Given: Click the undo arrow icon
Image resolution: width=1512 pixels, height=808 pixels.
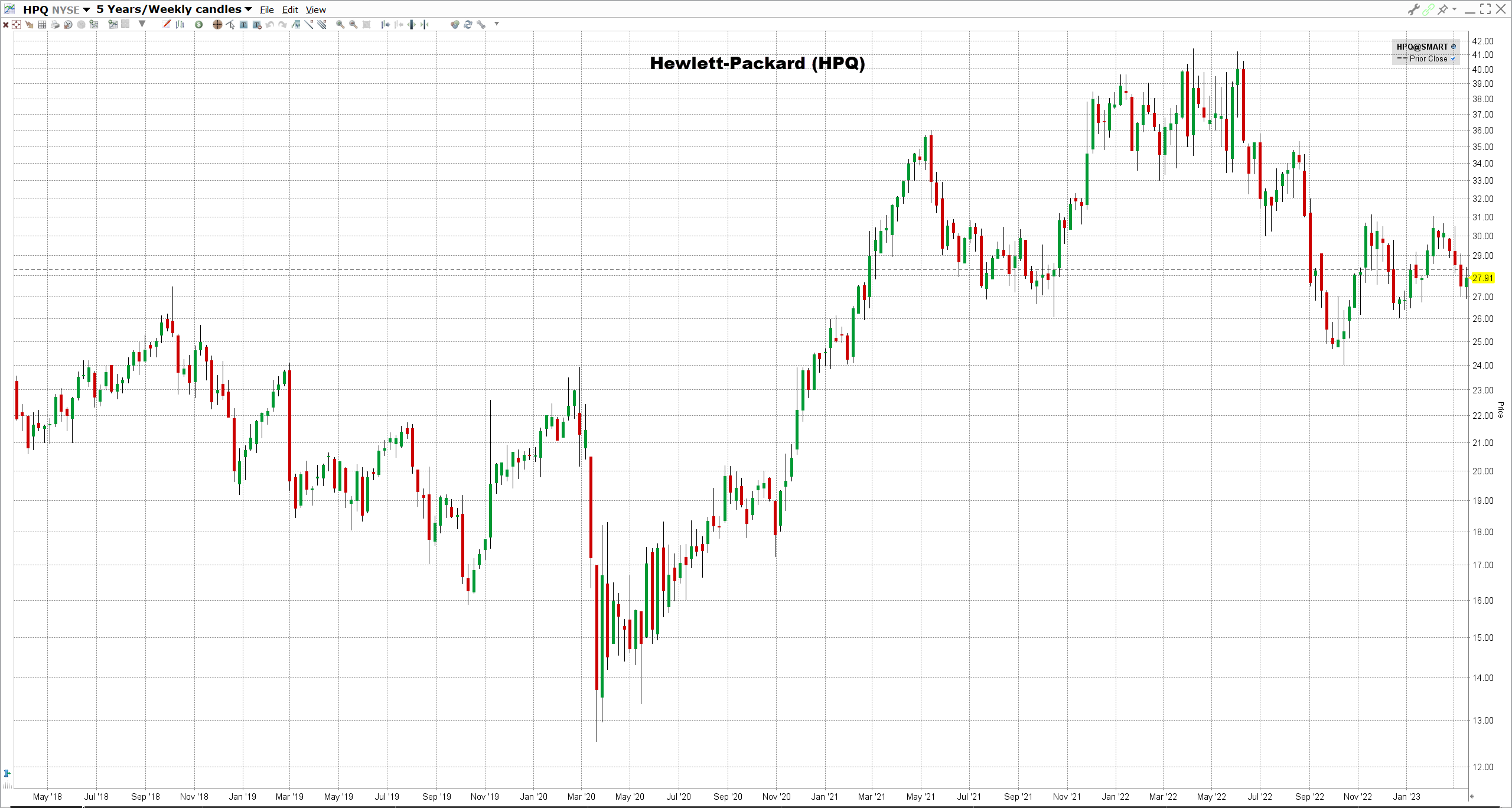Looking at the screenshot, I should pos(269,24).
